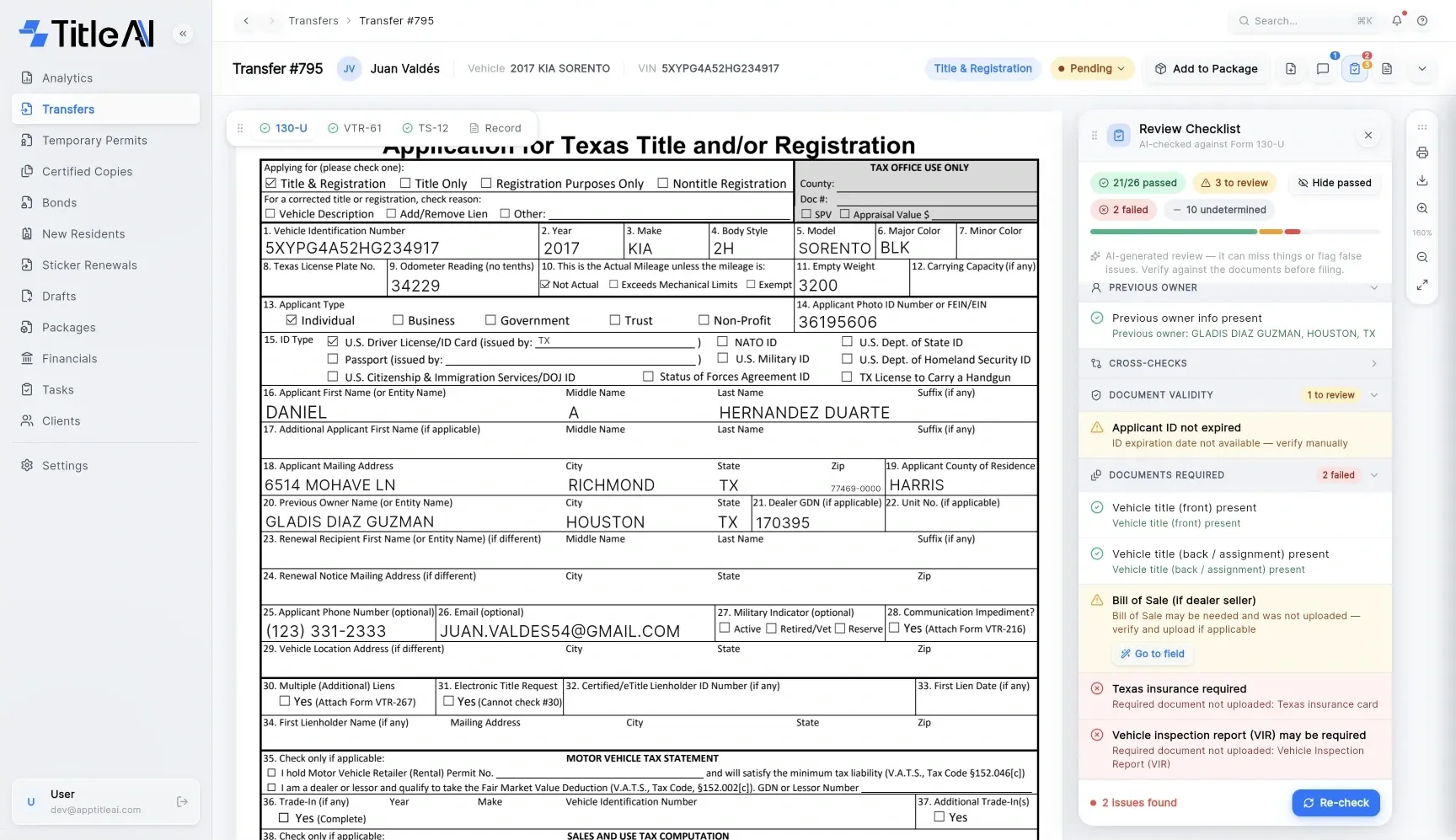Collapse the sidebar with the double-chevron icon
The image size is (1456, 840).
(183, 34)
